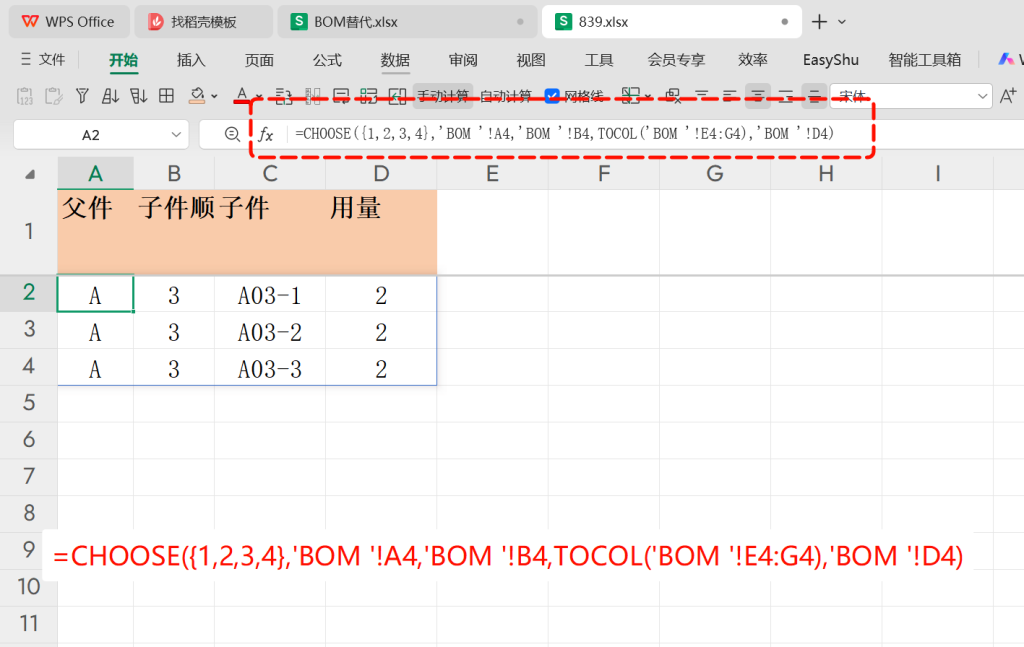Open the new tab plus icon
Image resolution: width=1024 pixels, height=647 pixels.
pyautogui.click(x=819, y=22)
